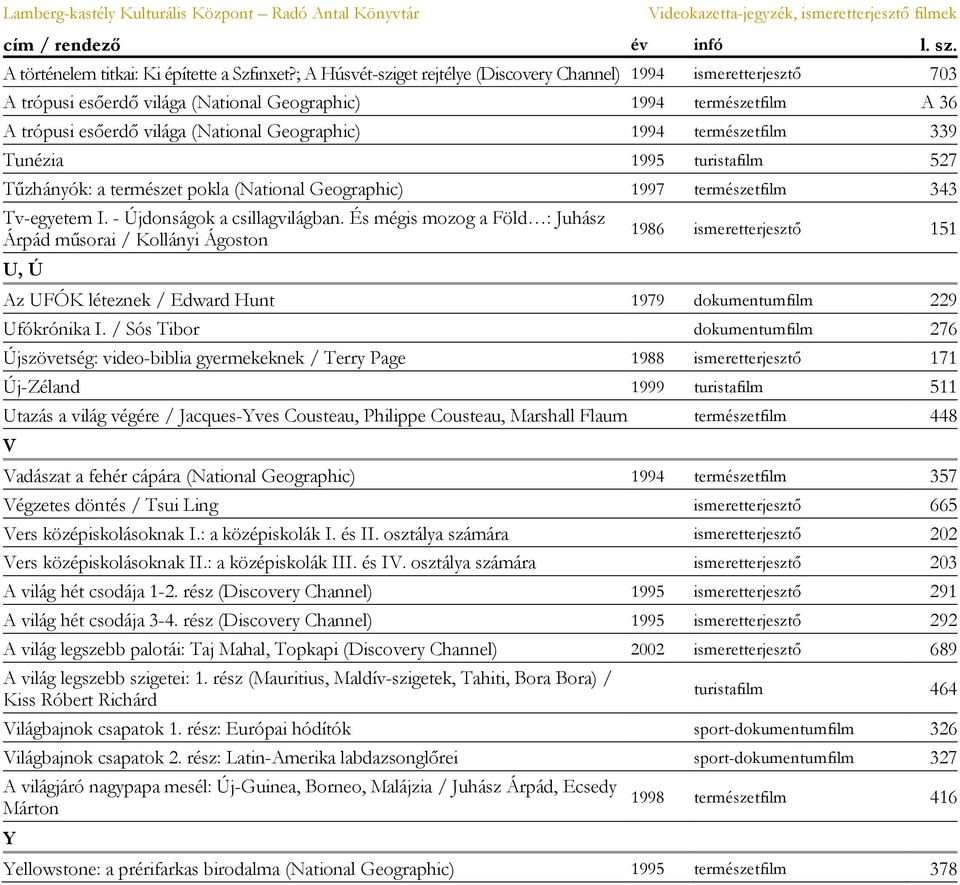Click the inventory number 416
960x885 pixels.
click(943, 797)
